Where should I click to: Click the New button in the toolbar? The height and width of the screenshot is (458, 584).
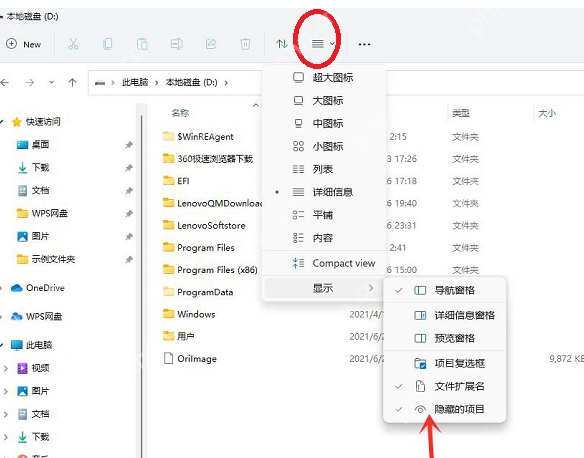coord(23,44)
